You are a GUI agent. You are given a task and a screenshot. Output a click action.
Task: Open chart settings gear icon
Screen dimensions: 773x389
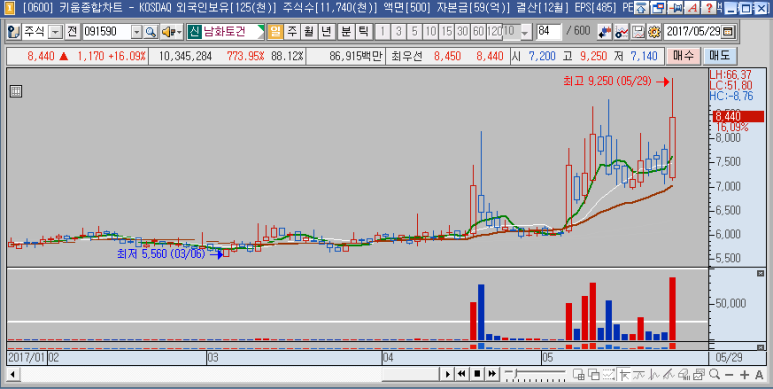pos(654,32)
